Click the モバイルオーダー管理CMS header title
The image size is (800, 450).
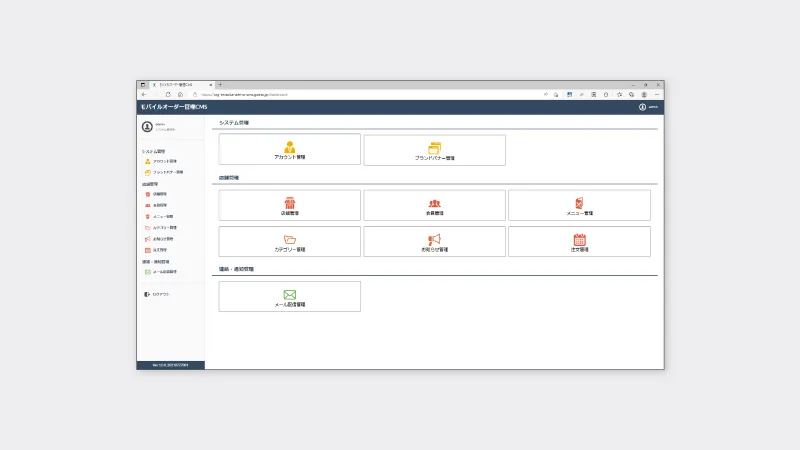[x=173, y=107]
